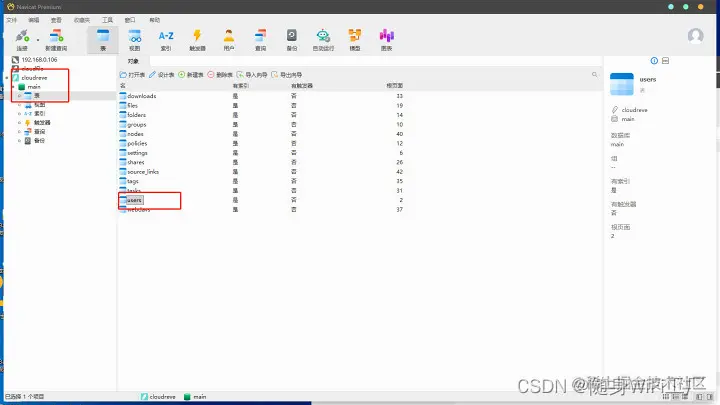Select the A-Z 索引 index toolbar icon
The image size is (720, 405).
click(x=166, y=40)
